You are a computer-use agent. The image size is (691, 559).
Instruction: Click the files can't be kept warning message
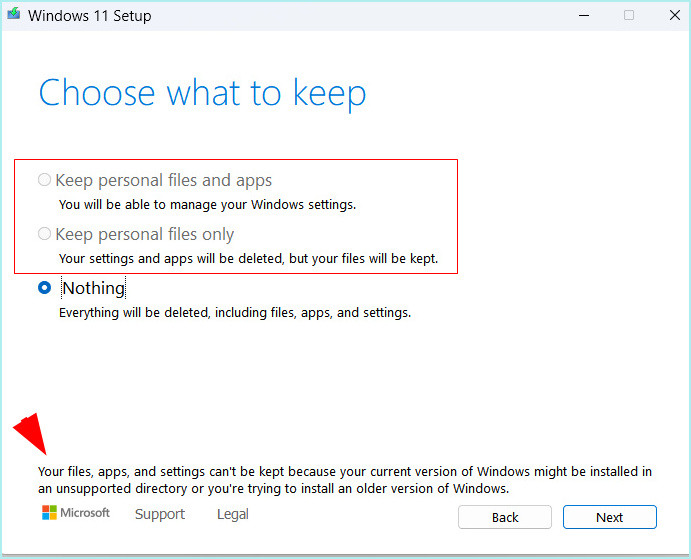[345, 480]
